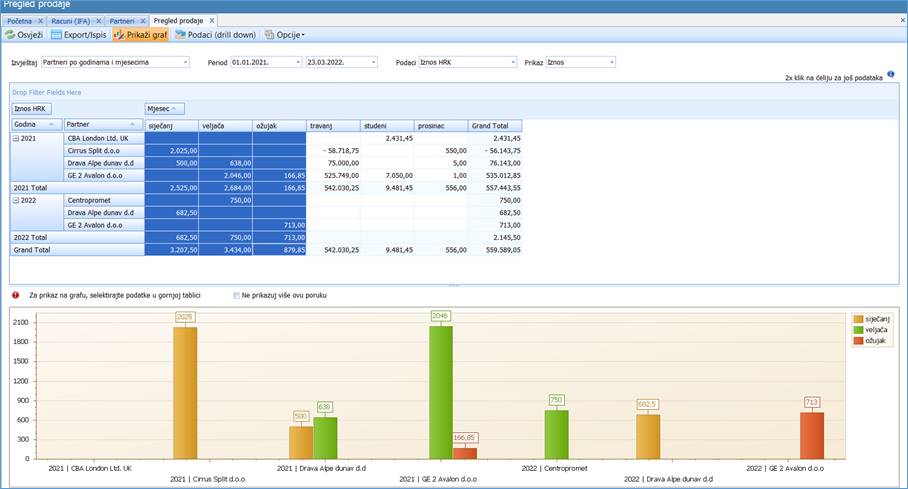Click the veljača column header
The image size is (908, 489).
[225, 126]
